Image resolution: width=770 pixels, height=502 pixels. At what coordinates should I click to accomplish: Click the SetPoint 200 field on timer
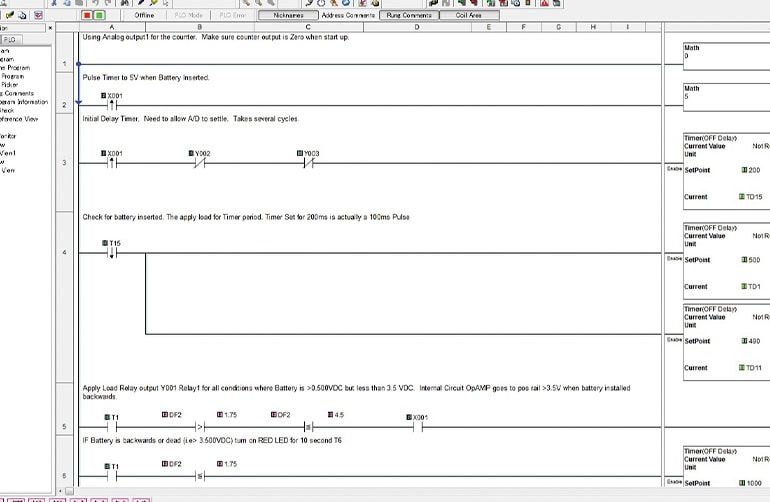[752, 170]
